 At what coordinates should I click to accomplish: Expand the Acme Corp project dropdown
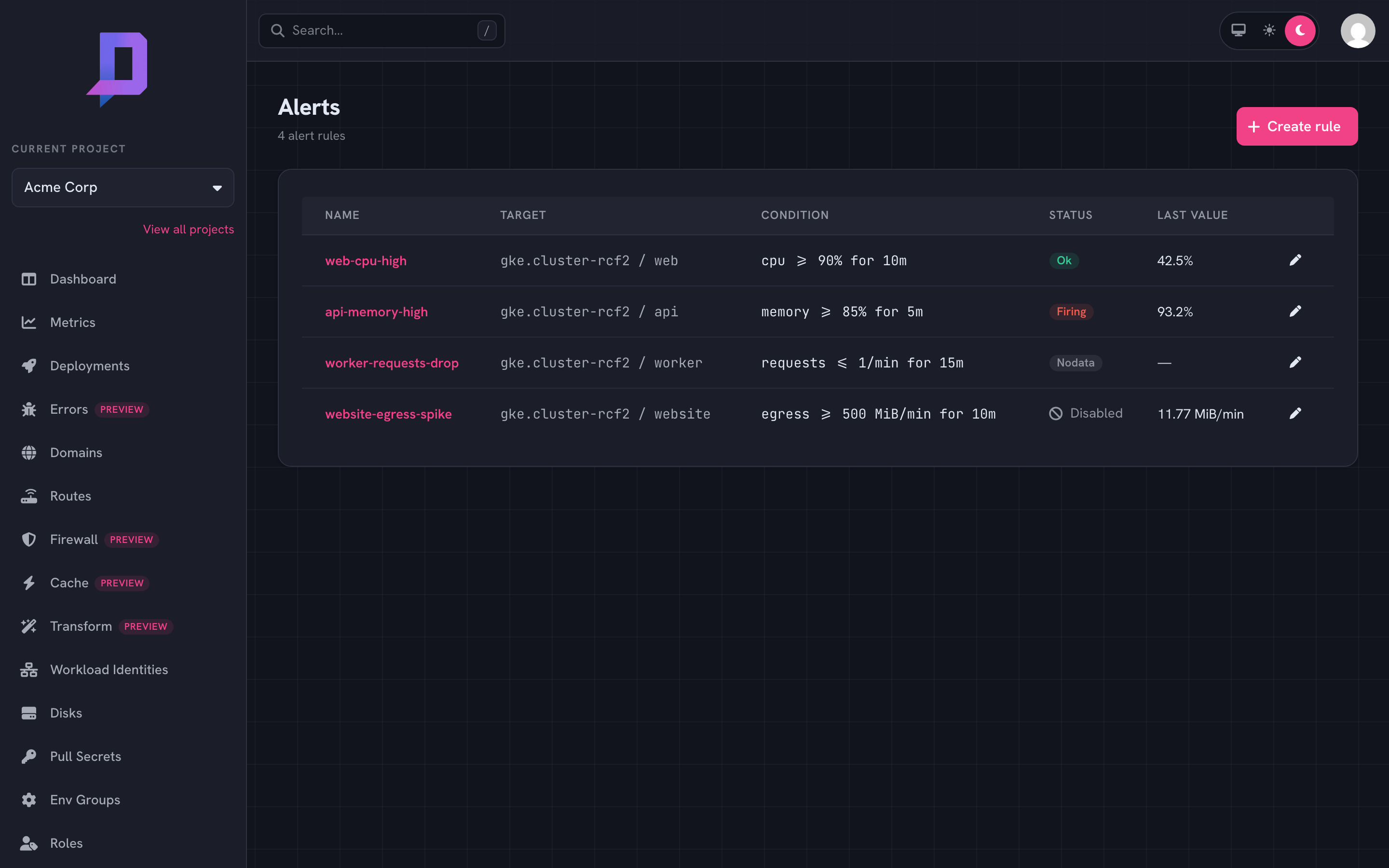click(123, 187)
